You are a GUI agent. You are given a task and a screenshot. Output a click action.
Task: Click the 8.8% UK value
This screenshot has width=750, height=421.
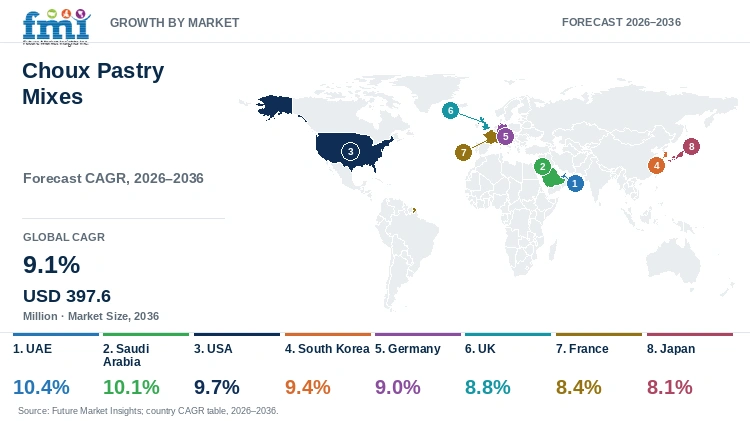point(487,387)
